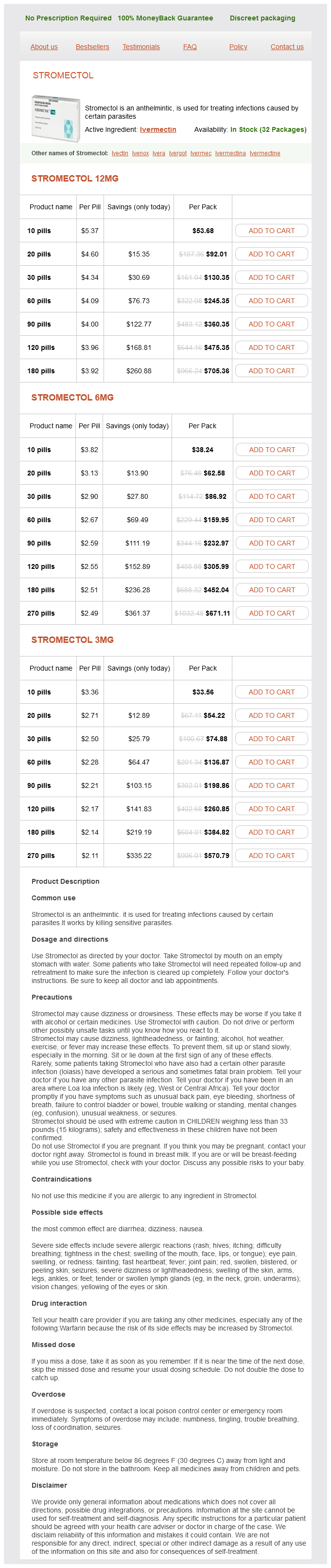
Task: Add 20 pills of Stromectol 6mg to cart
Action: 272,473
